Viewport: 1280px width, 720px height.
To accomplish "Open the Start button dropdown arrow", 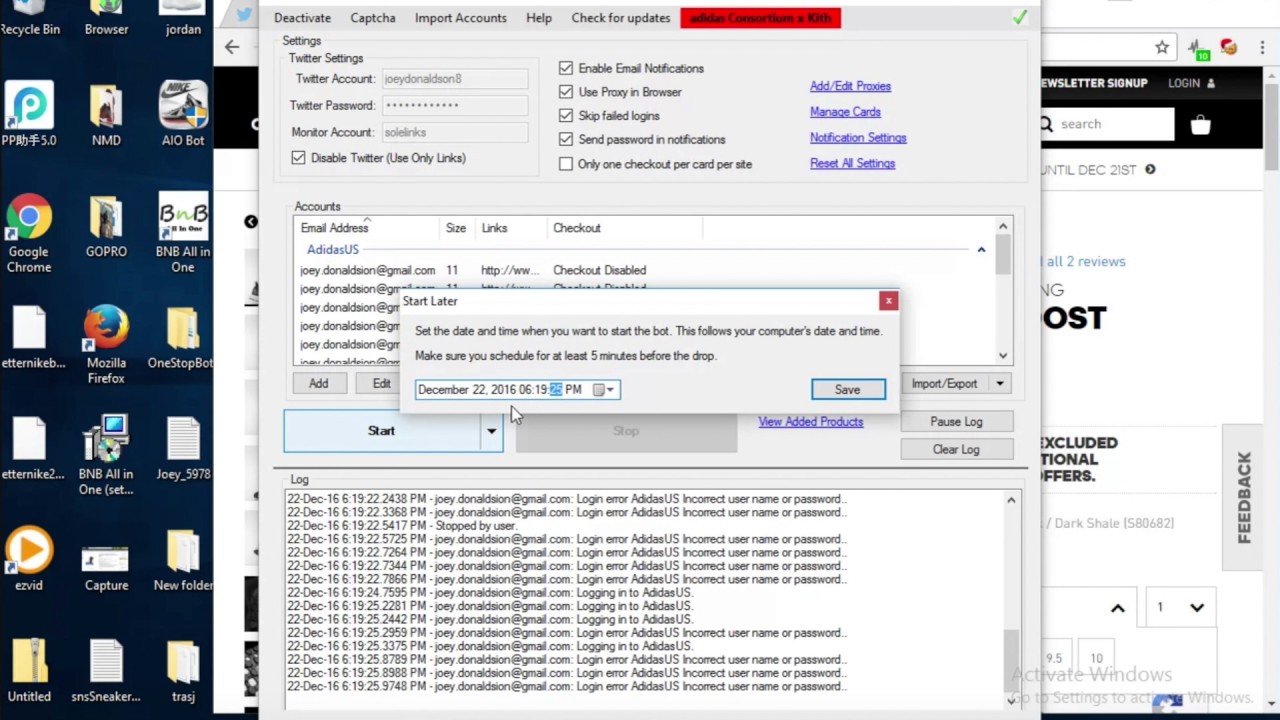I will pos(491,431).
